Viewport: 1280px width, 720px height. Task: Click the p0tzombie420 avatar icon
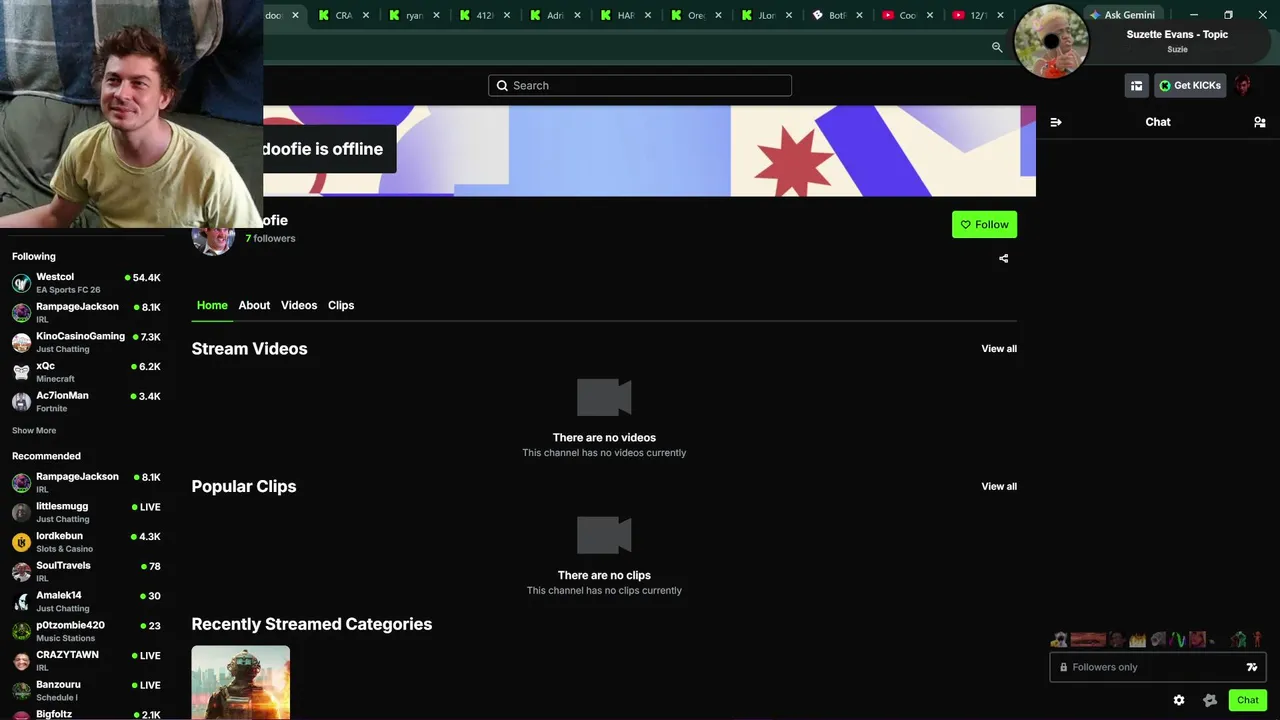click(x=21, y=631)
